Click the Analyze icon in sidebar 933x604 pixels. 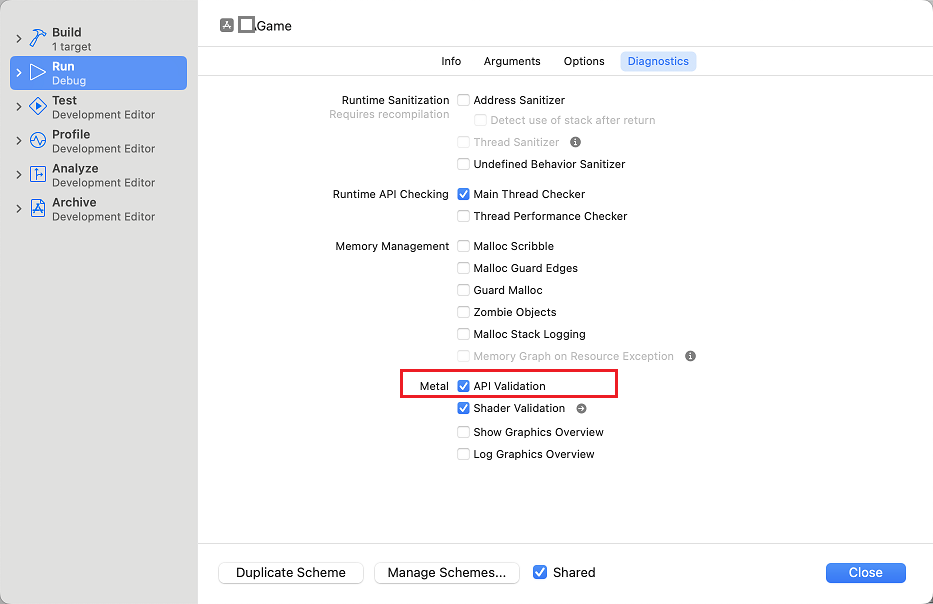(38, 175)
